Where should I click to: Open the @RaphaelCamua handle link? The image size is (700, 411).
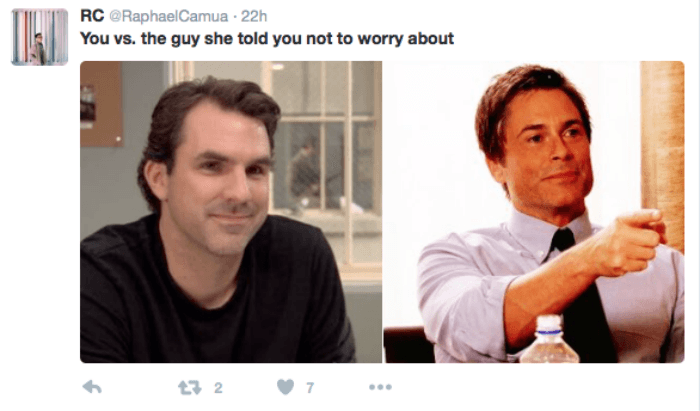tap(168, 17)
